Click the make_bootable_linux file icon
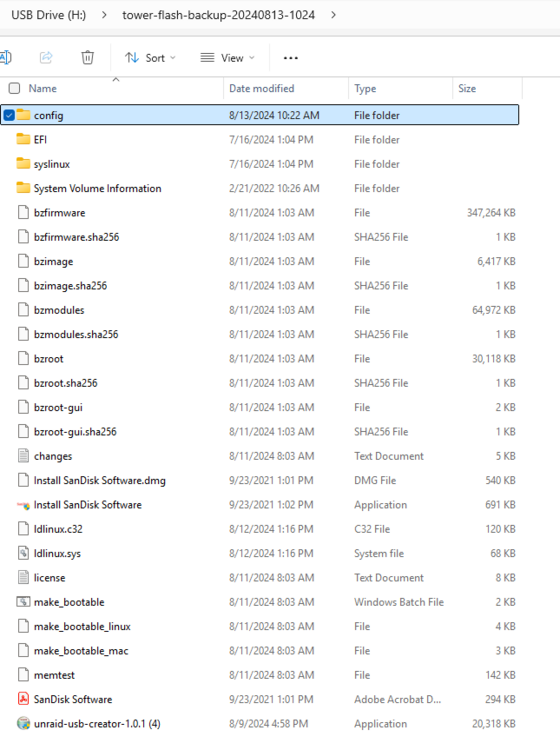The width and height of the screenshot is (560, 750). click(x=23, y=626)
